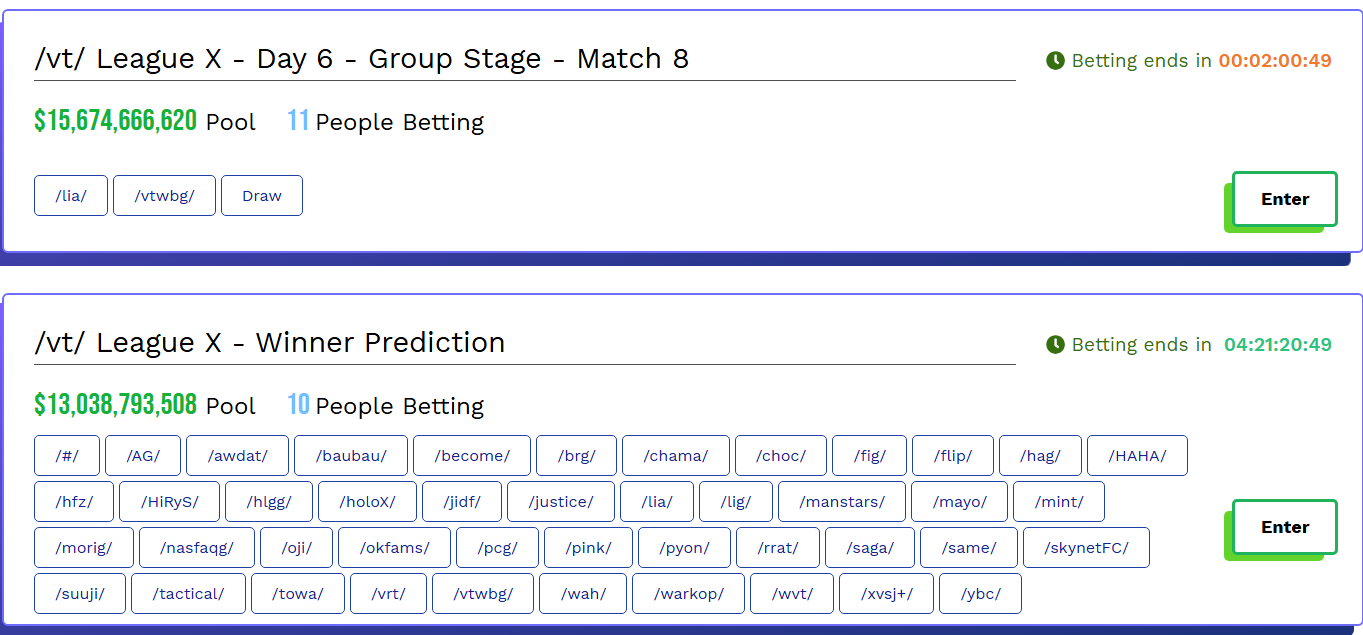Select /manstars/ team option
The width and height of the screenshot is (1363, 635).
(842, 502)
